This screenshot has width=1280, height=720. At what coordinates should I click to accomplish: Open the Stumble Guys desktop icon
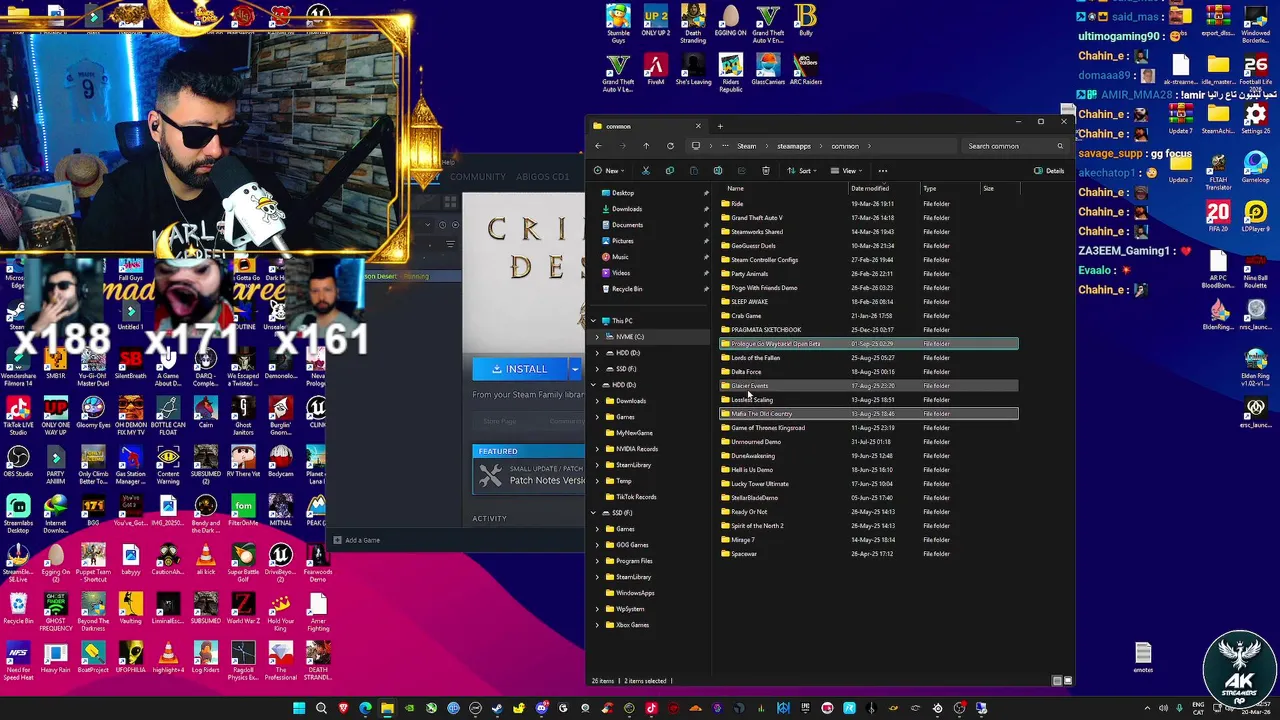coord(618,24)
